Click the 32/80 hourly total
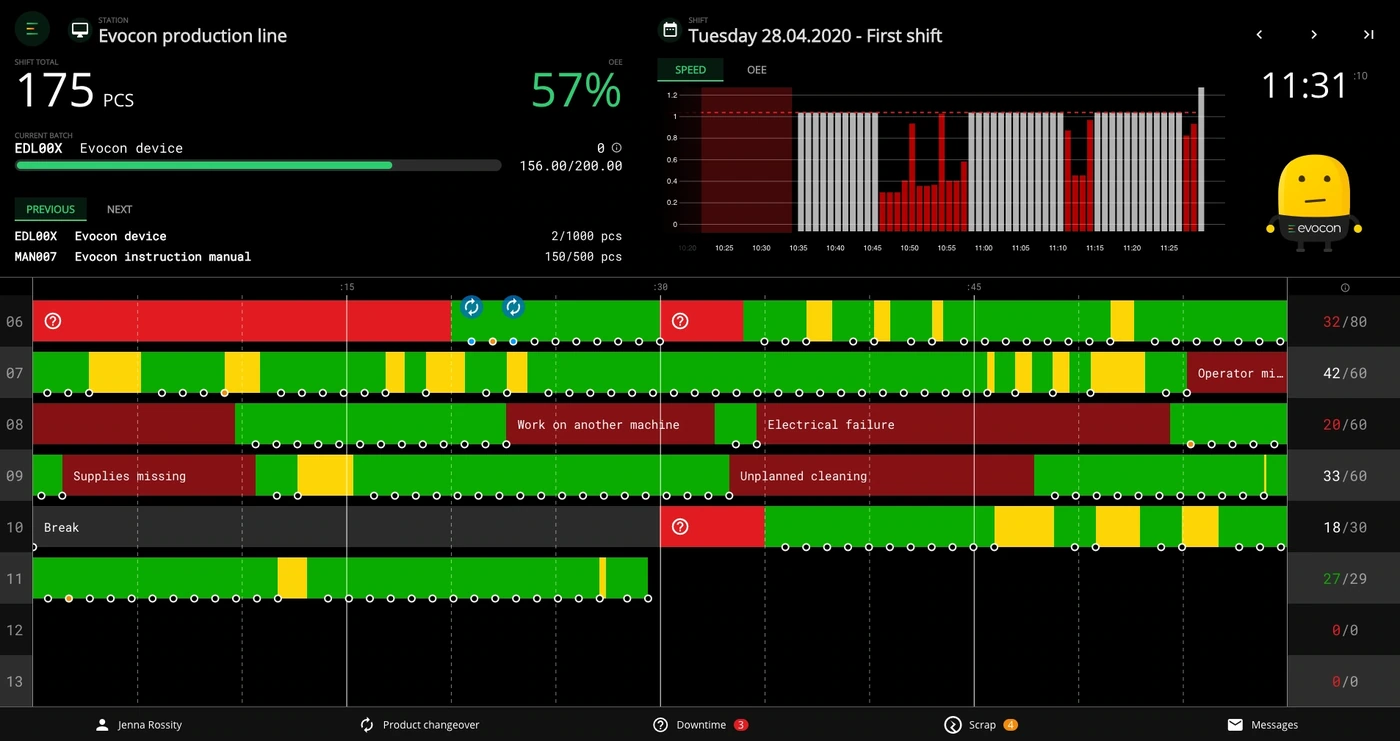1400x741 pixels. pyautogui.click(x=1344, y=322)
